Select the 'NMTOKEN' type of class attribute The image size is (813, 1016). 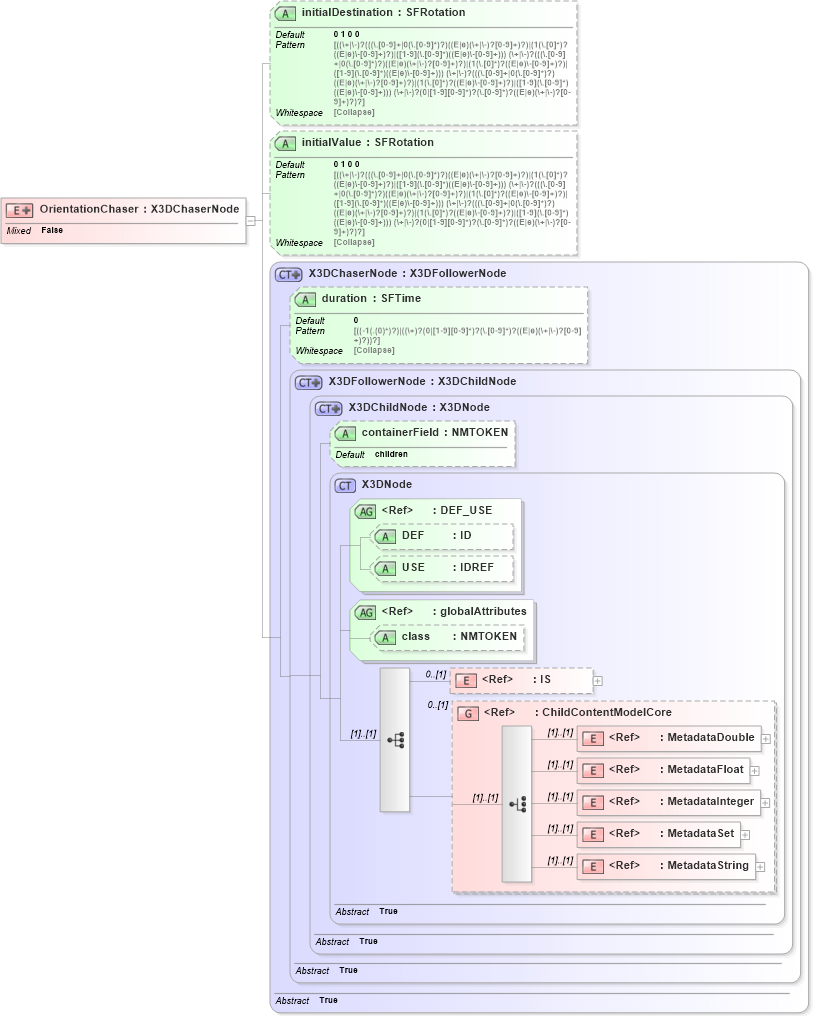488,637
